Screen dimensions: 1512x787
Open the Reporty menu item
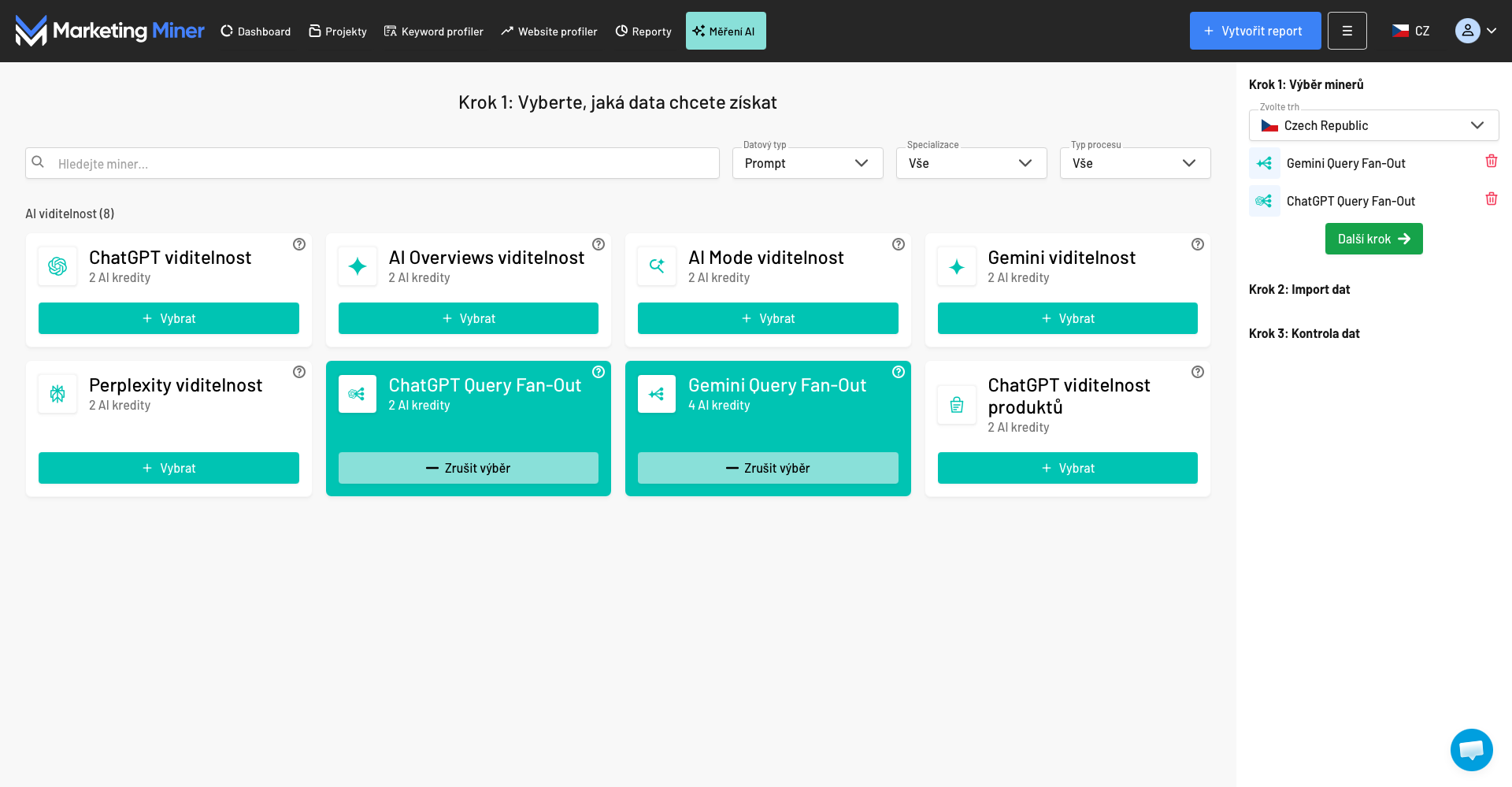point(643,32)
